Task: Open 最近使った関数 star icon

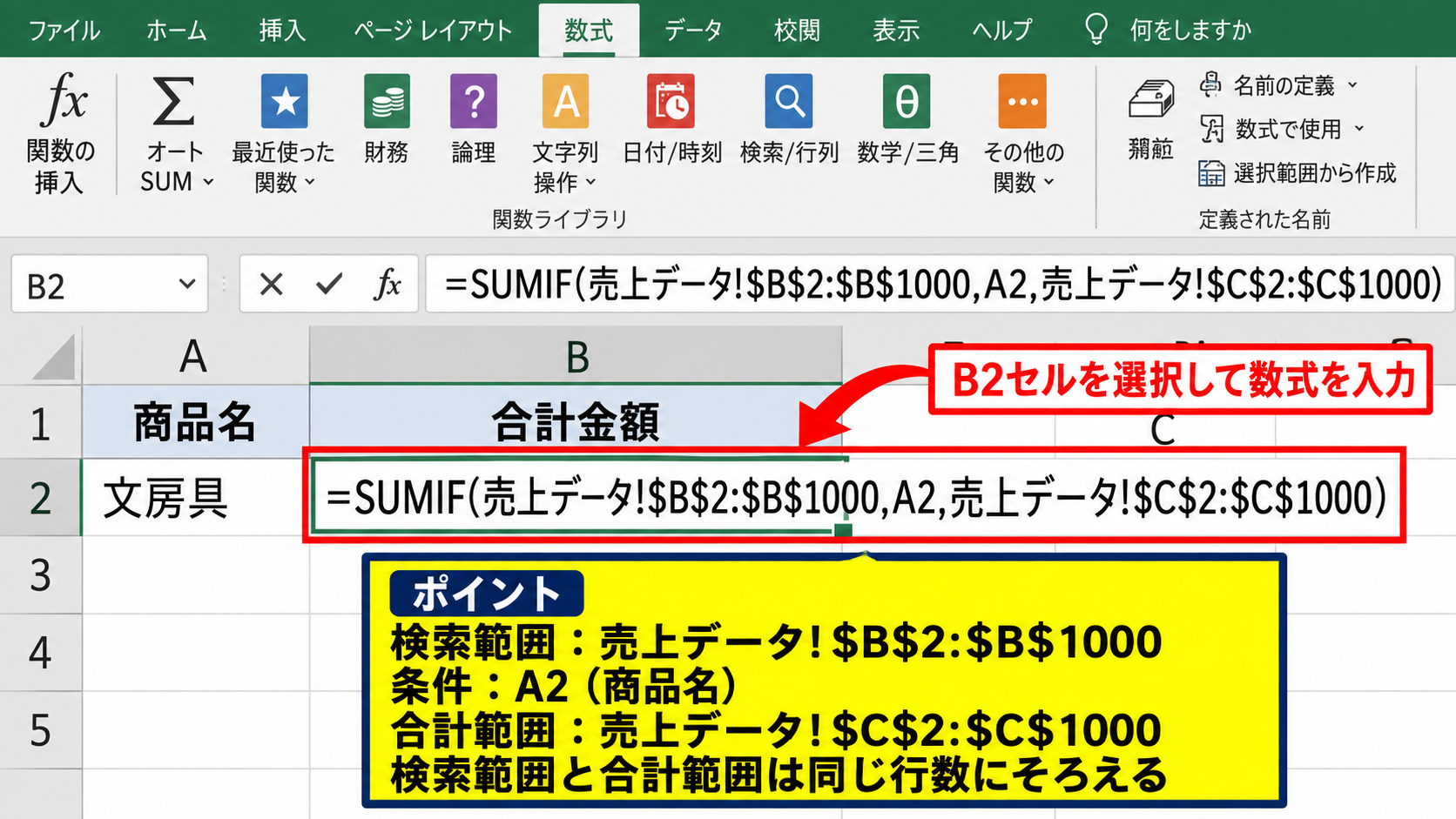Action: [284, 101]
